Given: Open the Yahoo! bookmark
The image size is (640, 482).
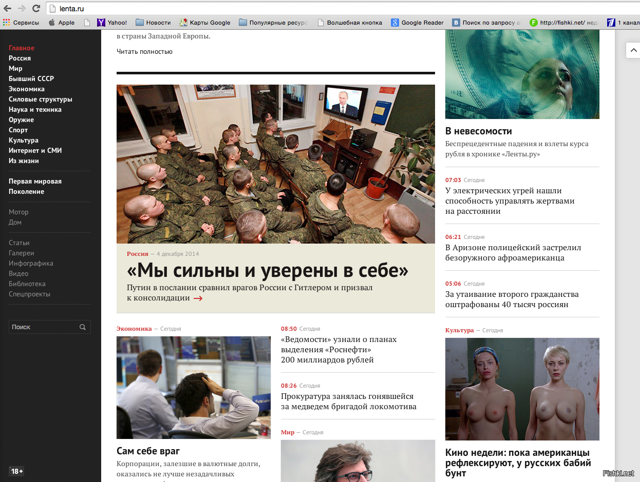Looking at the screenshot, I should pos(112,22).
